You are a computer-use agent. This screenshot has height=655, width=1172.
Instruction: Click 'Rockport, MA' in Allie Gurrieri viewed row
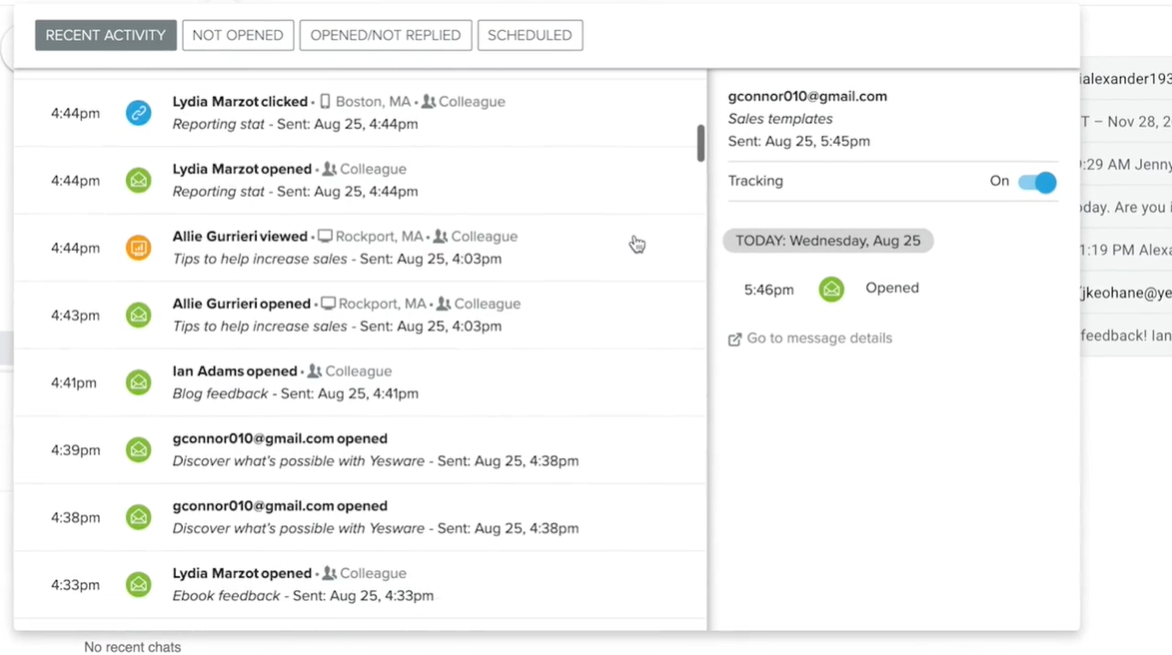[x=380, y=236]
